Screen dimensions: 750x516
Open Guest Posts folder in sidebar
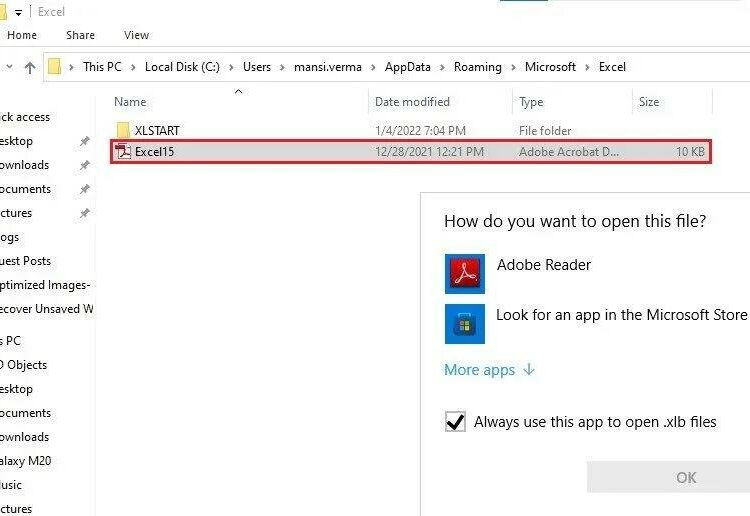[25, 261]
